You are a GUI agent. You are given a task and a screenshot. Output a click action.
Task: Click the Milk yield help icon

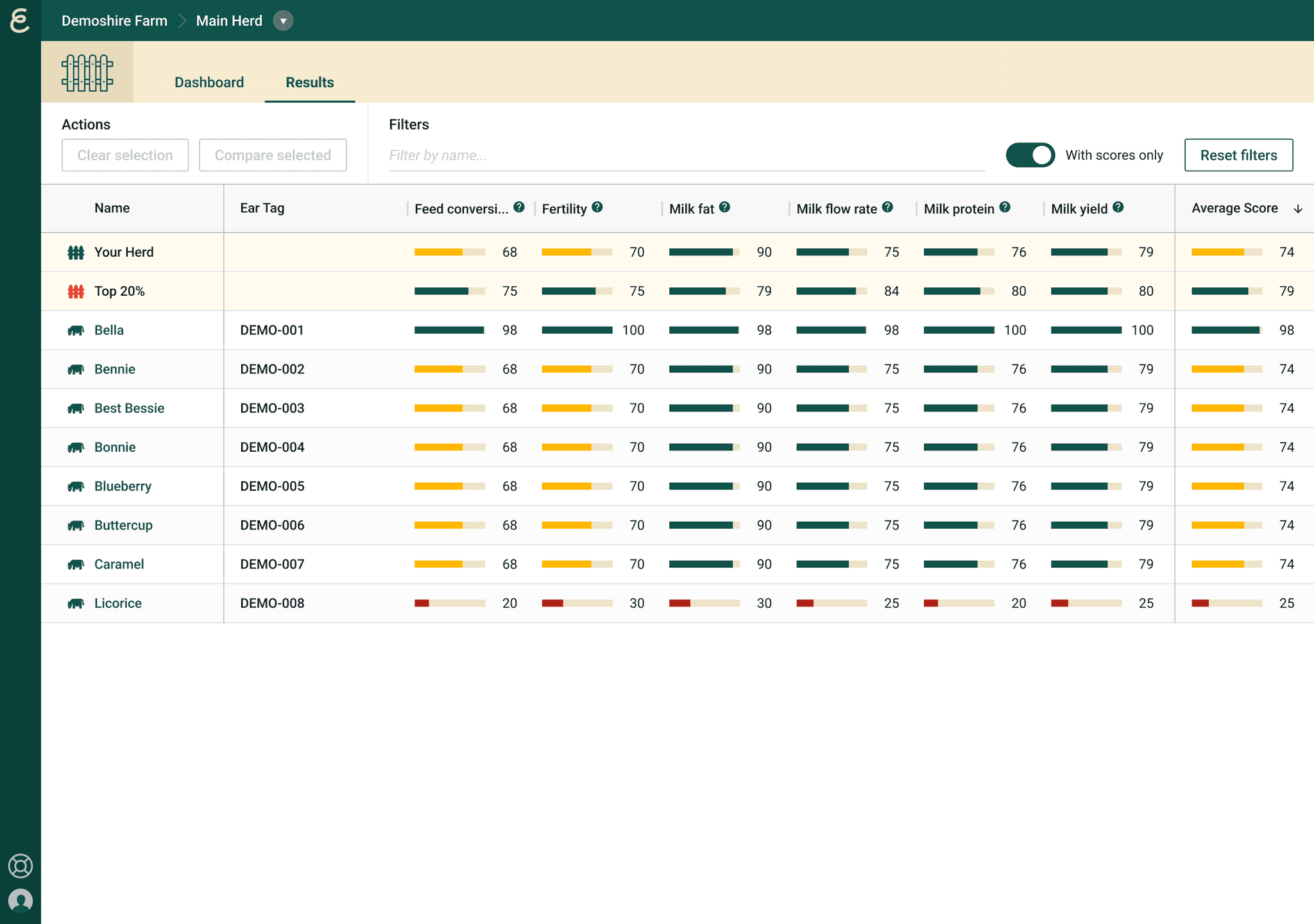coord(1118,207)
